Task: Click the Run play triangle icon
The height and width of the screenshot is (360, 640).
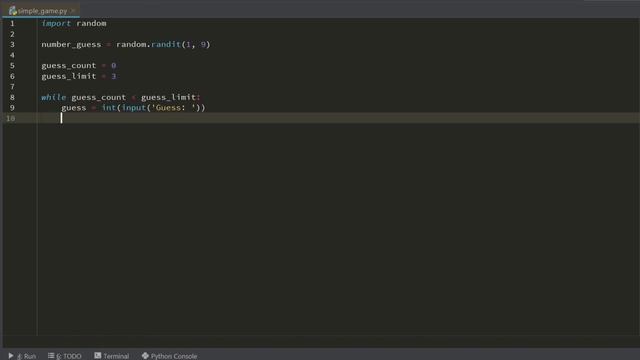Action: click(11, 356)
